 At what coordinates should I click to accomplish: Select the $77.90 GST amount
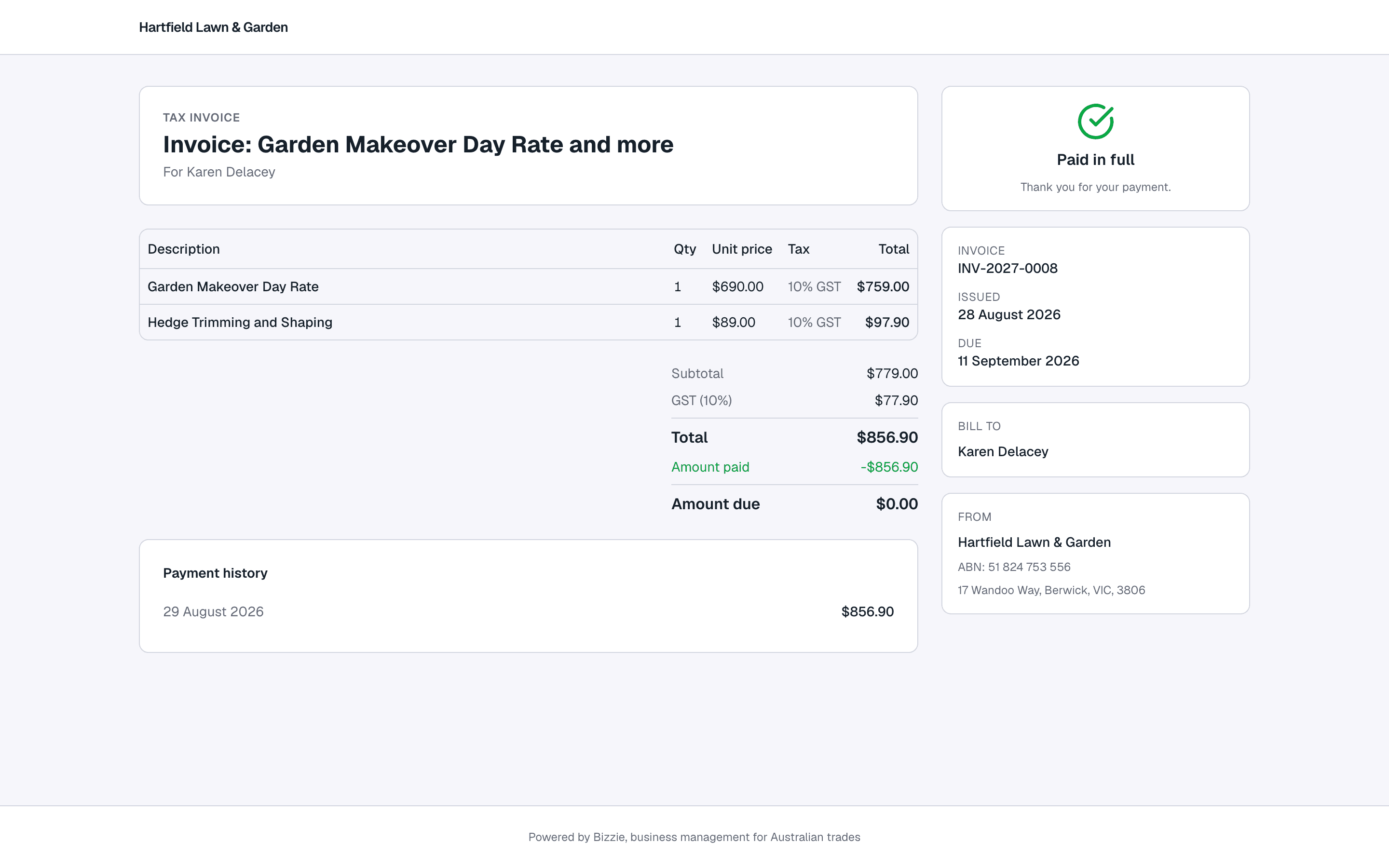pos(896,400)
